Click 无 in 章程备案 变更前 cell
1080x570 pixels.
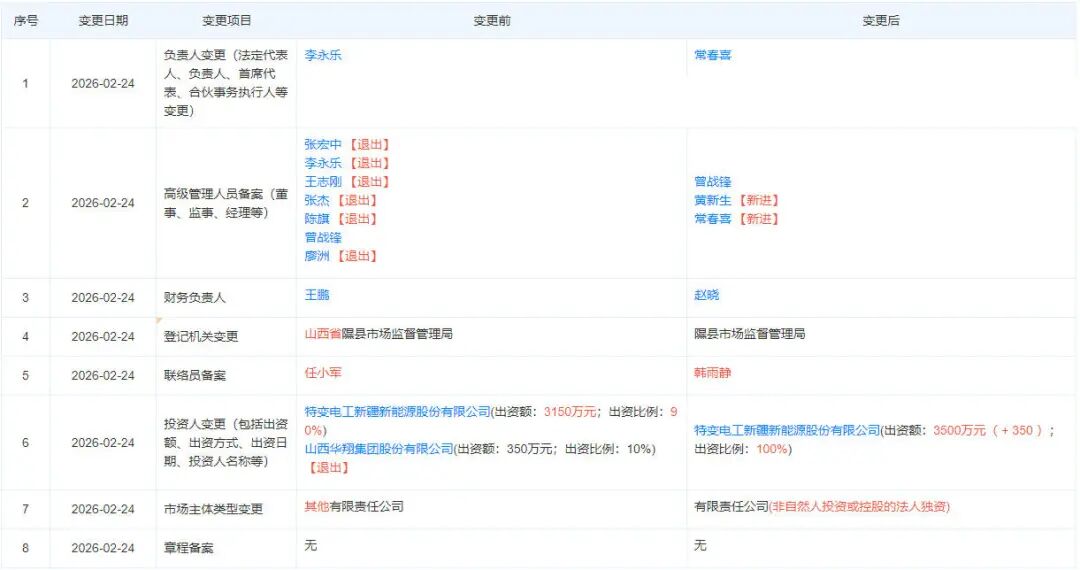[x=311, y=545]
